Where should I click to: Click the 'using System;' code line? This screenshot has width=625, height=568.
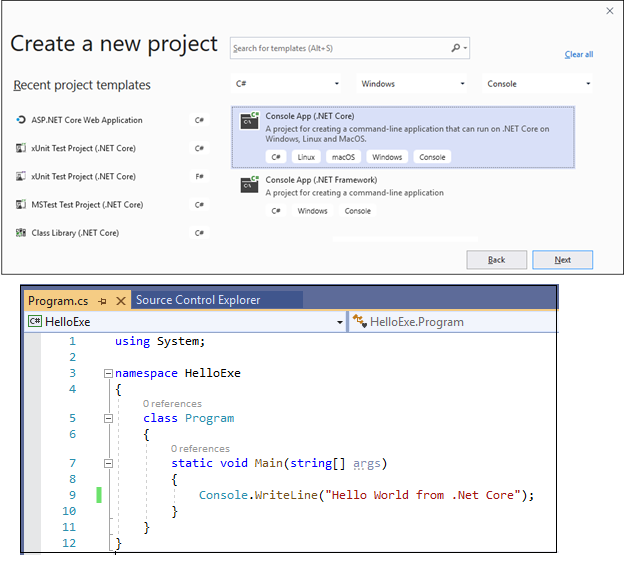(x=160, y=341)
